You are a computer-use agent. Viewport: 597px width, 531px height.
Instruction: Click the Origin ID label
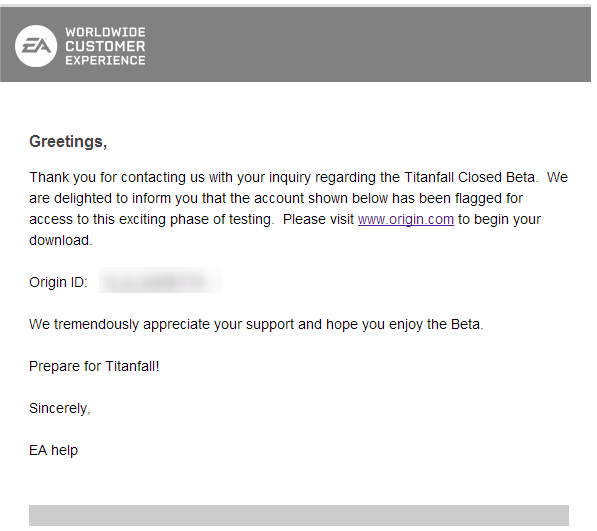(x=58, y=282)
